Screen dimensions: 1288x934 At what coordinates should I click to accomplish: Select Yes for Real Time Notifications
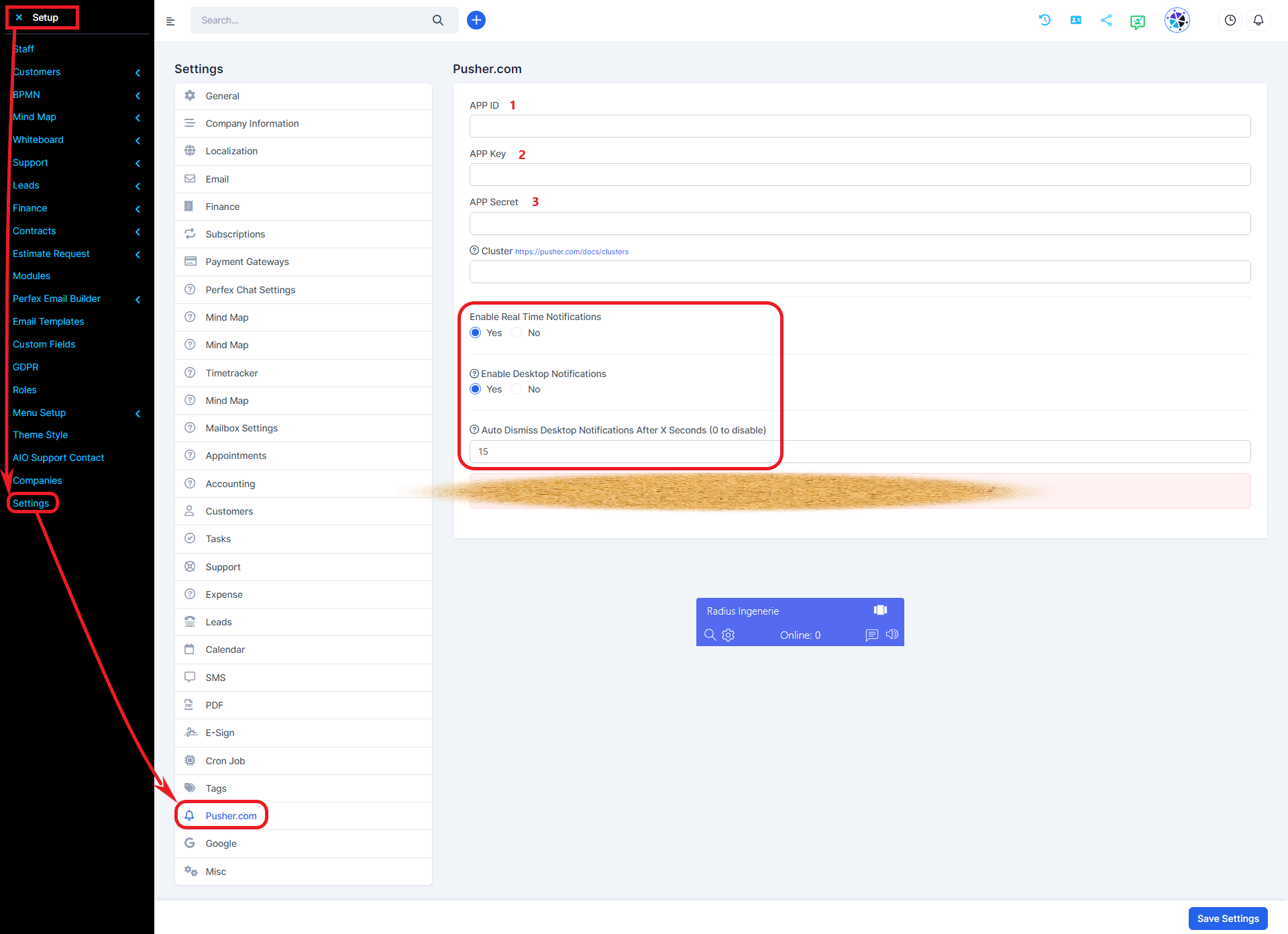476,333
